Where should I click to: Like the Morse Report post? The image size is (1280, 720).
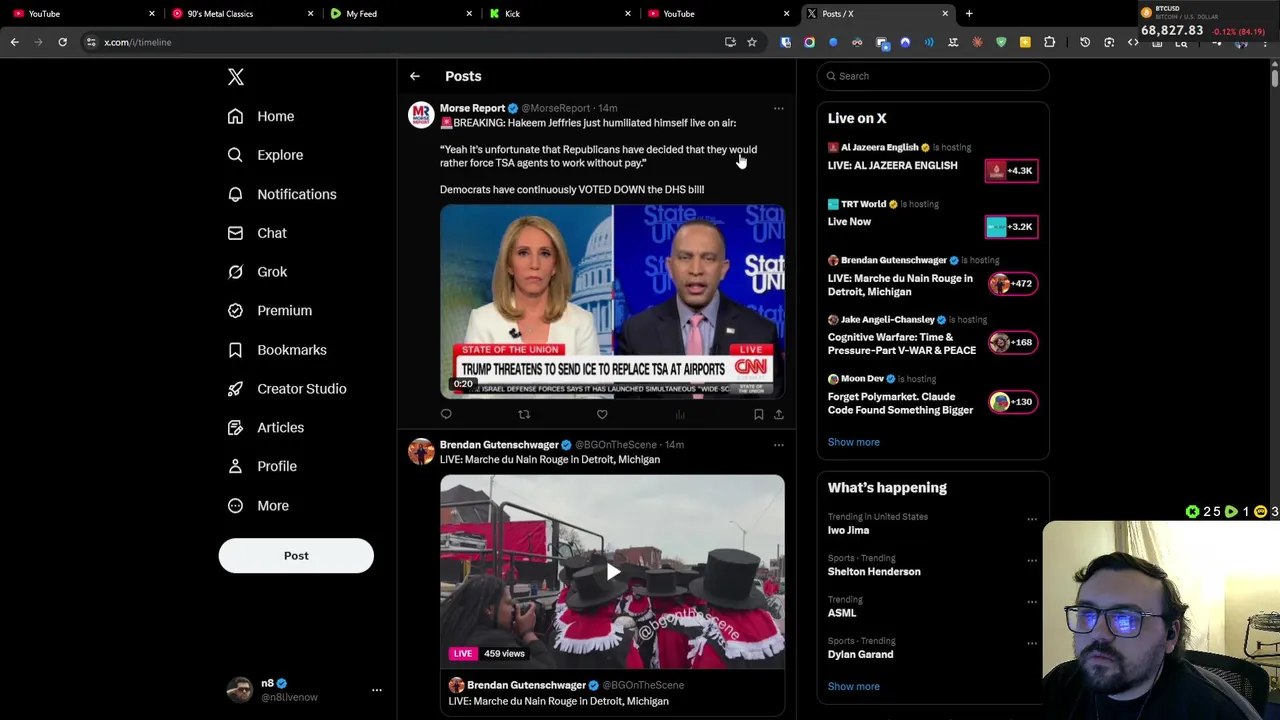pos(602,414)
